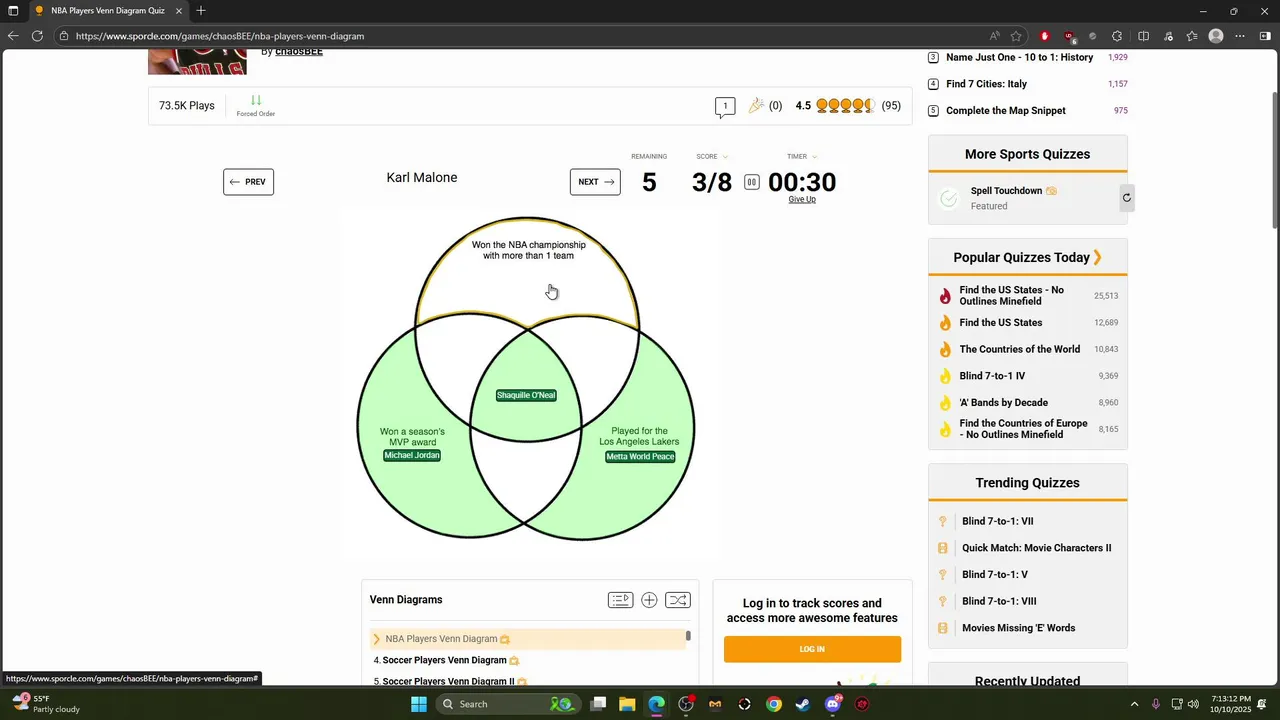Open the comments bubble icon
The height and width of the screenshot is (720, 1280).
point(725,106)
